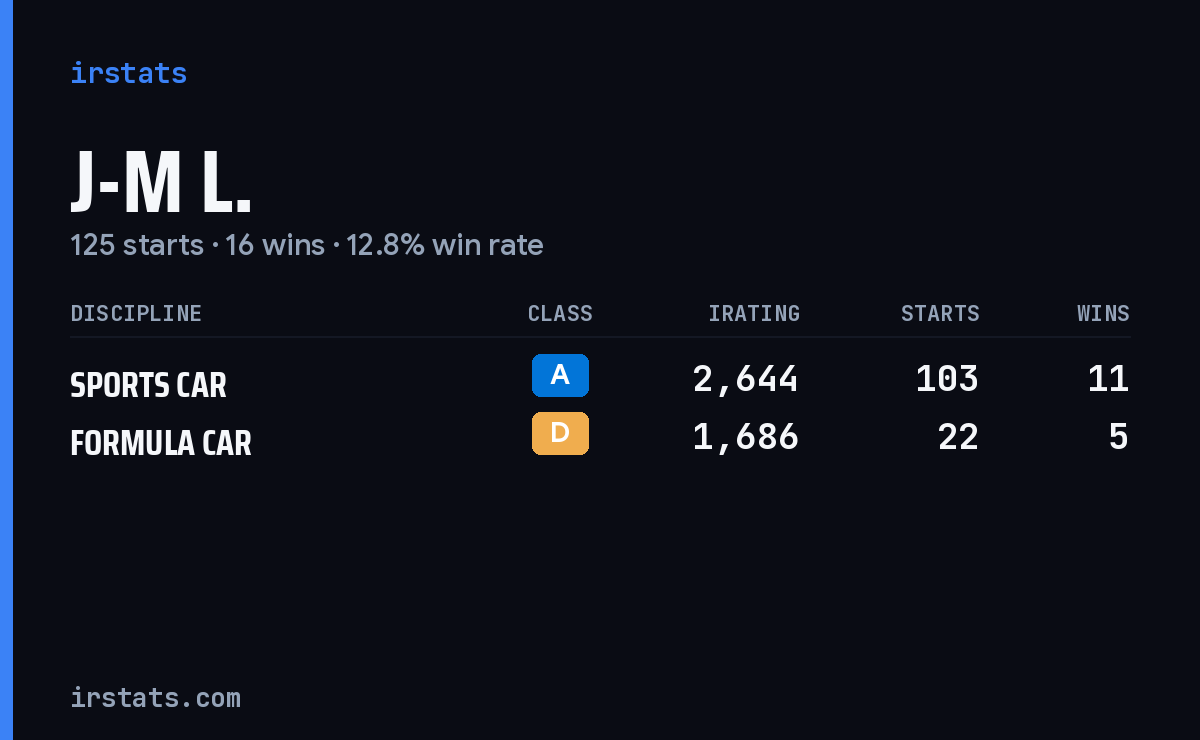
Task: Click the CLASS column header
Action: [560, 313]
